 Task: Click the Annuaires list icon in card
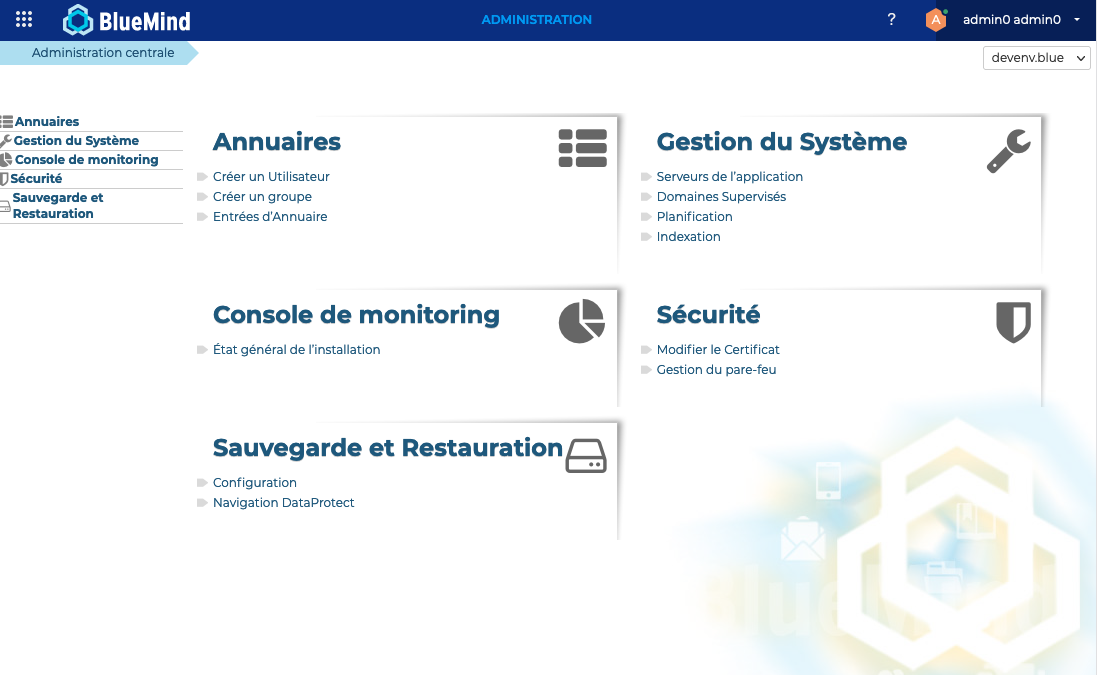pyautogui.click(x=582, y=148)
